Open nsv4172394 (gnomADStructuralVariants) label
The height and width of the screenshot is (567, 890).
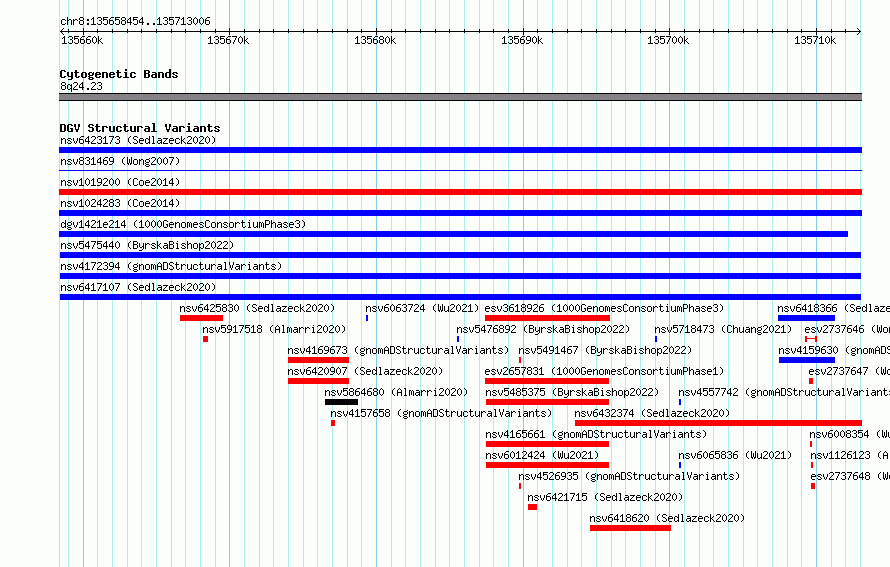(x=171, y=266)
